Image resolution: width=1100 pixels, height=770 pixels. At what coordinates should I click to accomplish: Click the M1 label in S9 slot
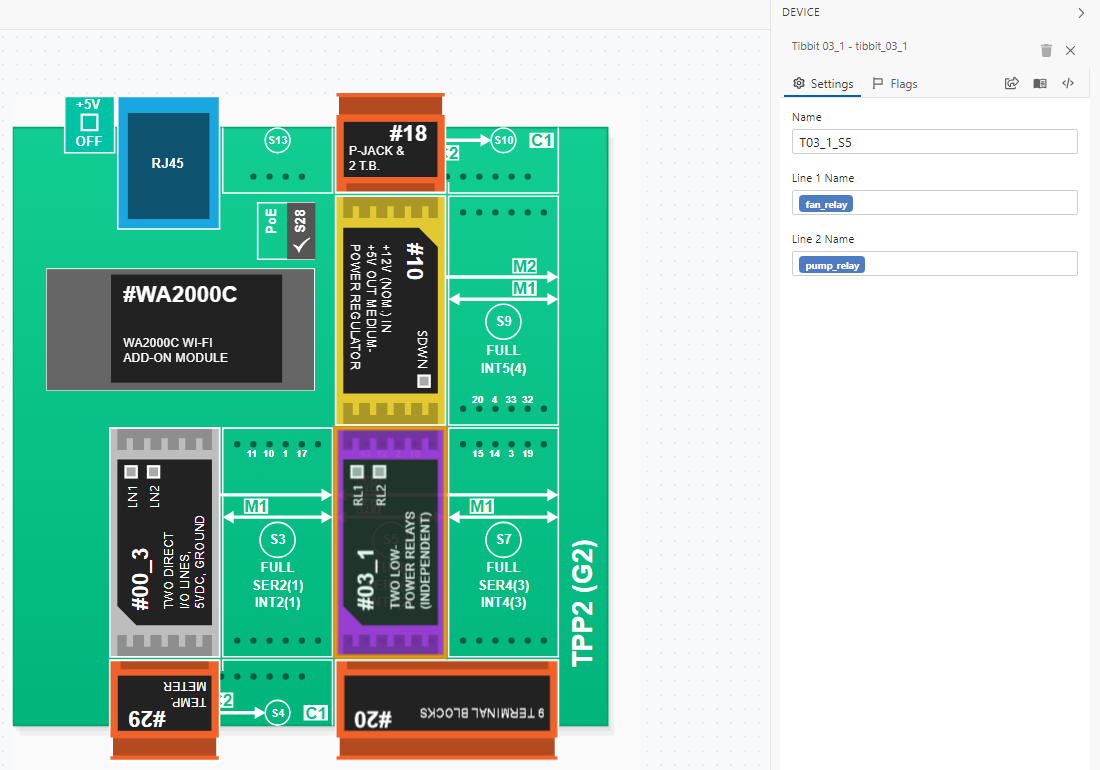coord(524,288)
